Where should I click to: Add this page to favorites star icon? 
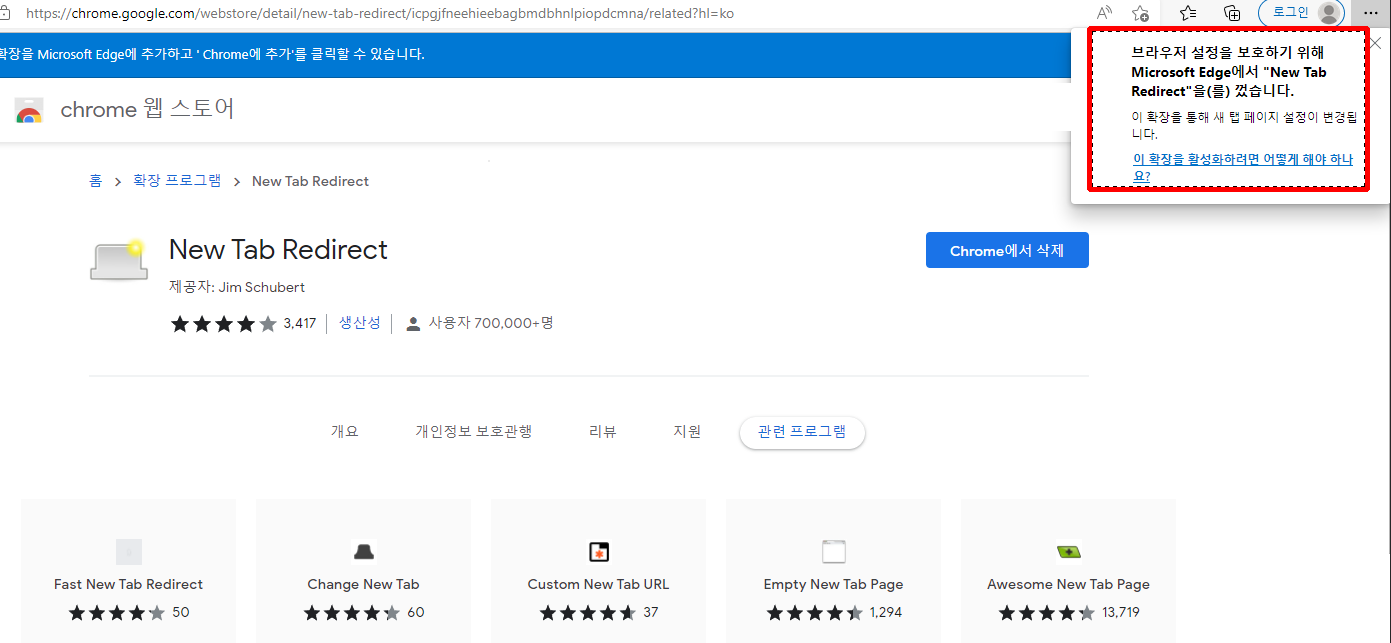(x=1140, y=13)
